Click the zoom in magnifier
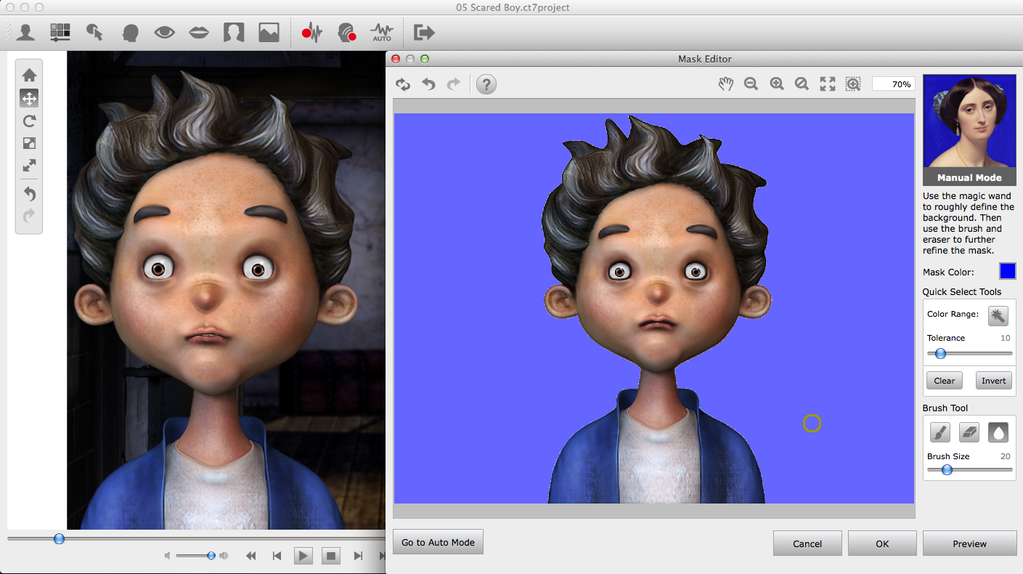This screenshot has width=1023, height=574. [x=776, y=83]
